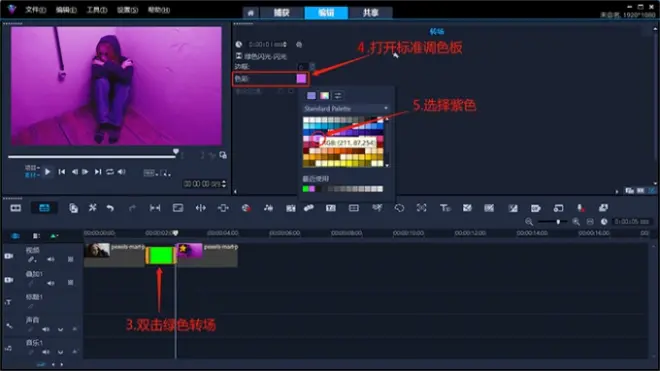Click the fit project in timeline icon

(590, 222)
